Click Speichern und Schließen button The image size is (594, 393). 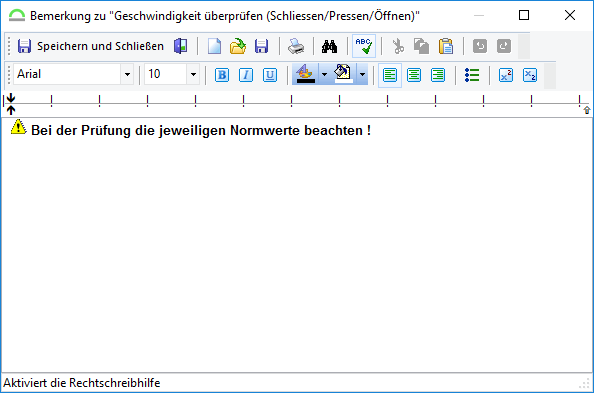[90, 46]
